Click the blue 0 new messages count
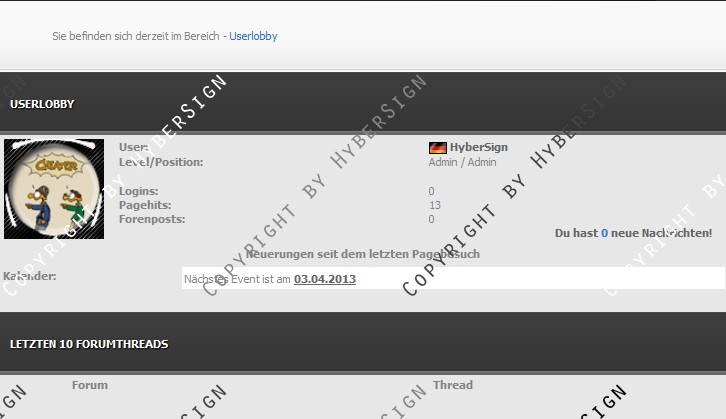Screen dimensions: 726x419 click(604, 233)
